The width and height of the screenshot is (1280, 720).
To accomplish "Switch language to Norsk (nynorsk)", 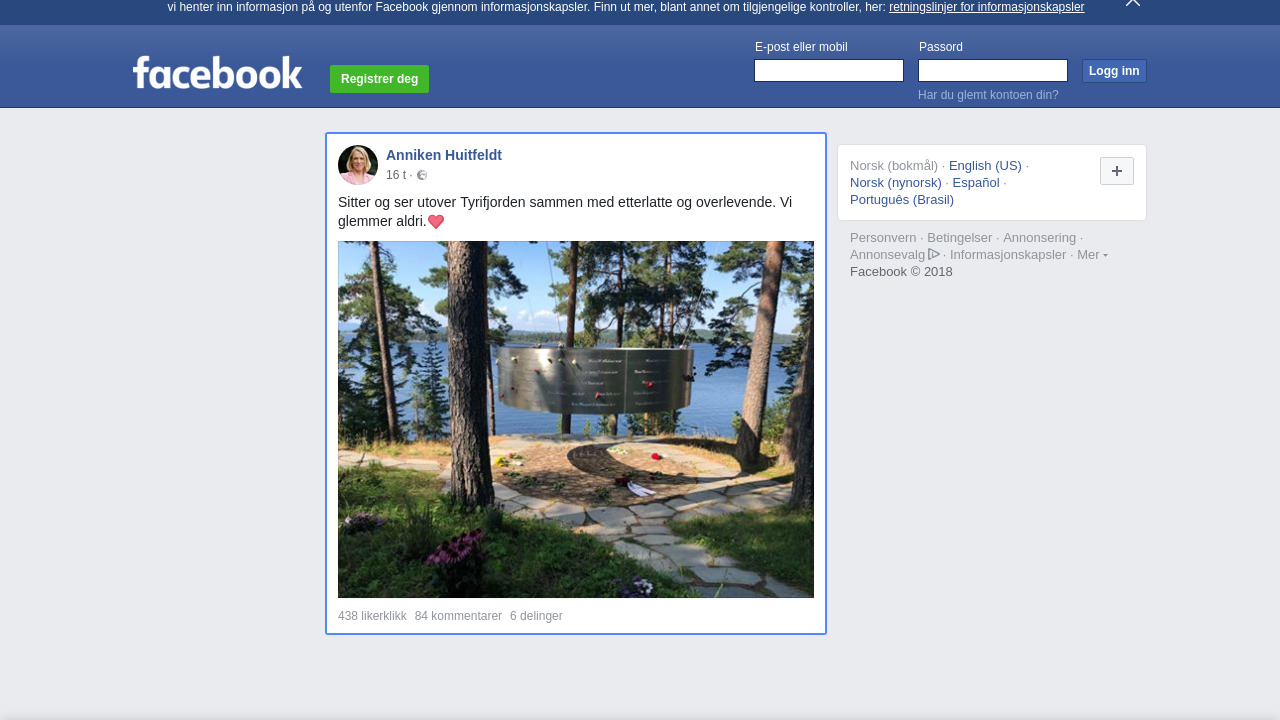I will [895, 183].
